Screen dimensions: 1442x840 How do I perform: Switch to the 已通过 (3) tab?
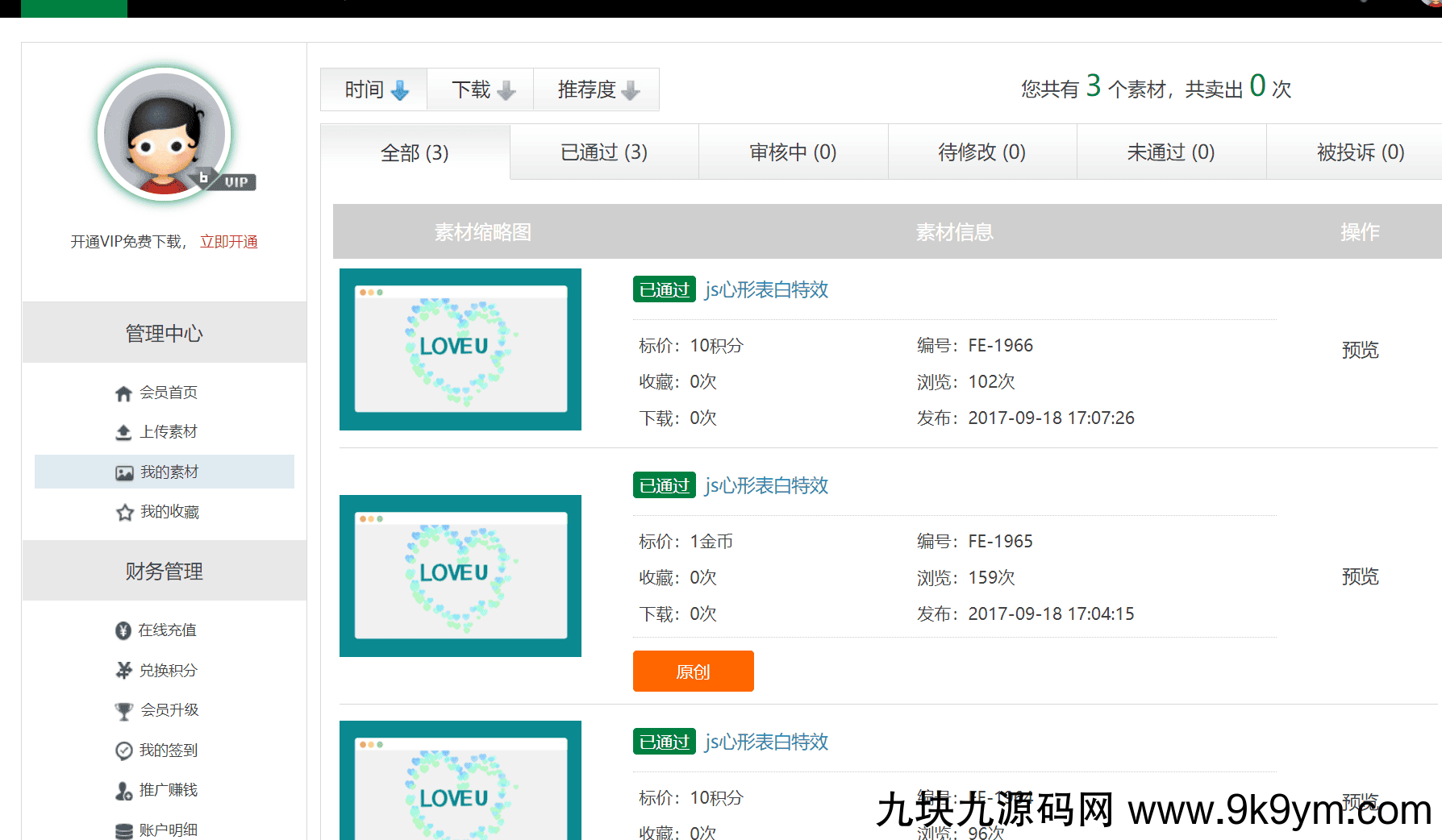pos(604,152)
